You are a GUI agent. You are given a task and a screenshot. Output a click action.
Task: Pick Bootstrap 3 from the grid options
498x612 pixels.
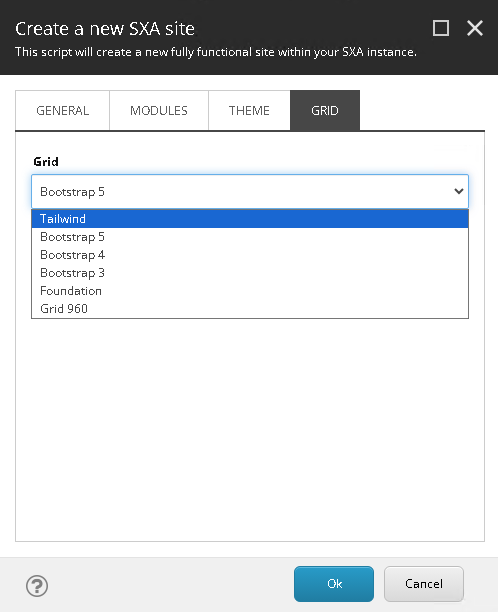(x=250, y=273)
